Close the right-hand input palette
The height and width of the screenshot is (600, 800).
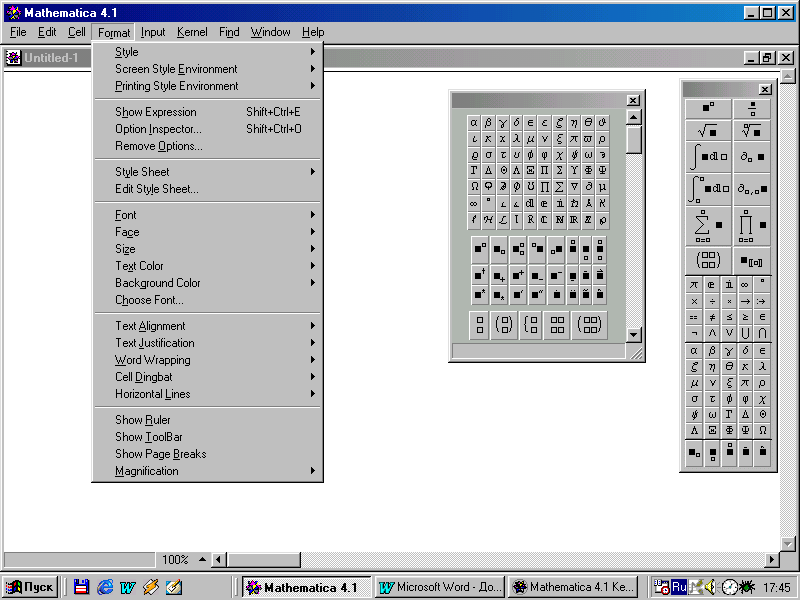(x=764, y=90)
